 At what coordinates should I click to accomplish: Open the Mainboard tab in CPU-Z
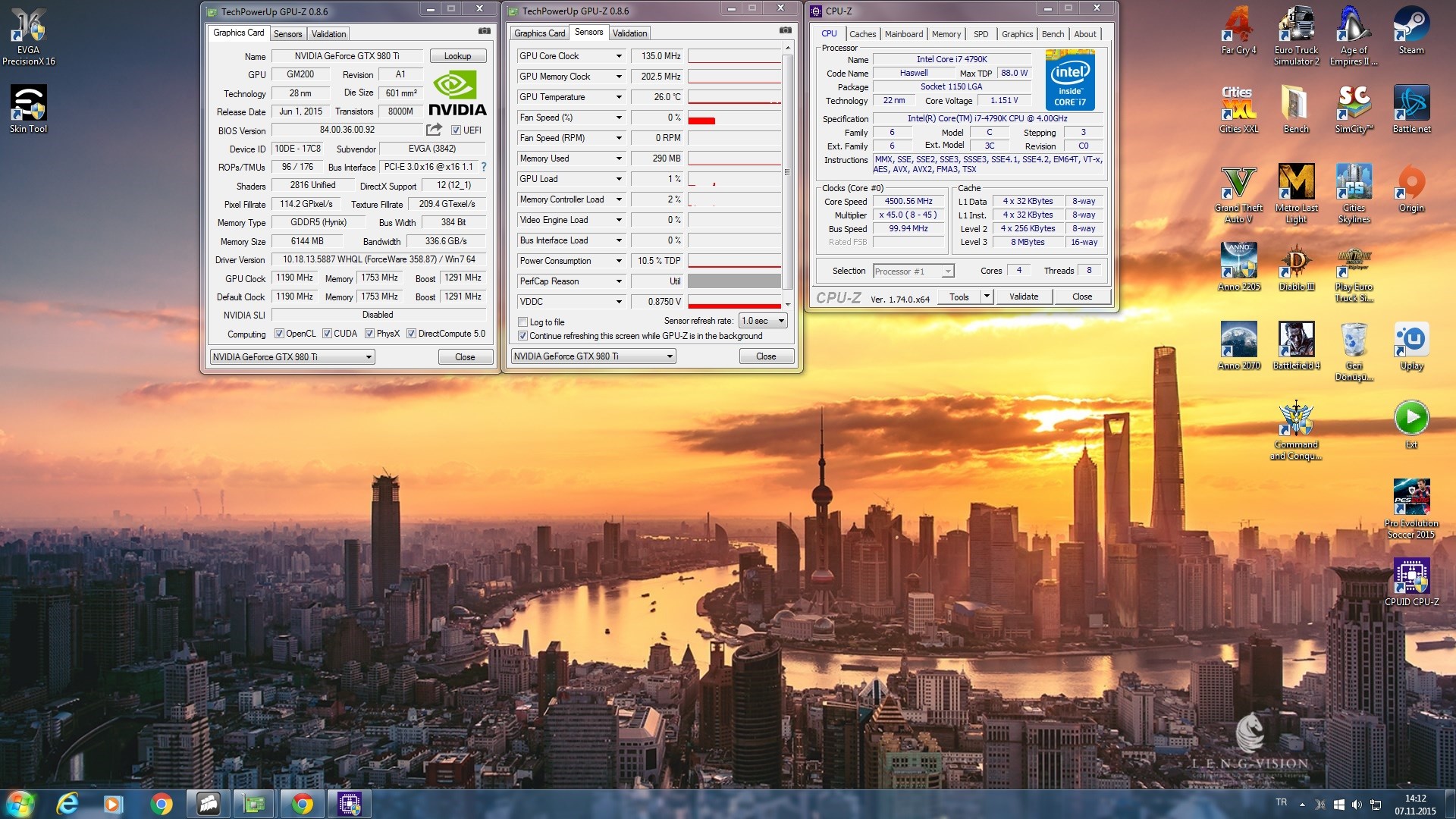click(904, 34)
